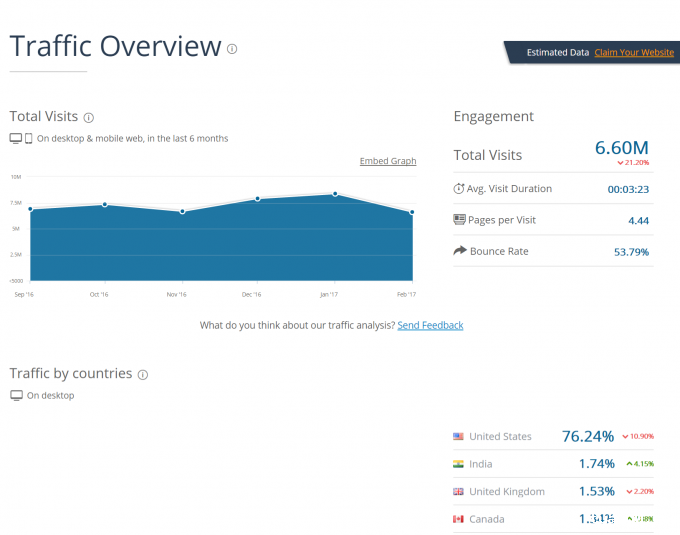Click the info icon beside Traffic Overview
The height and width of the screenshot is (535, 680).
pyautogui.click(x=232, y=48)
